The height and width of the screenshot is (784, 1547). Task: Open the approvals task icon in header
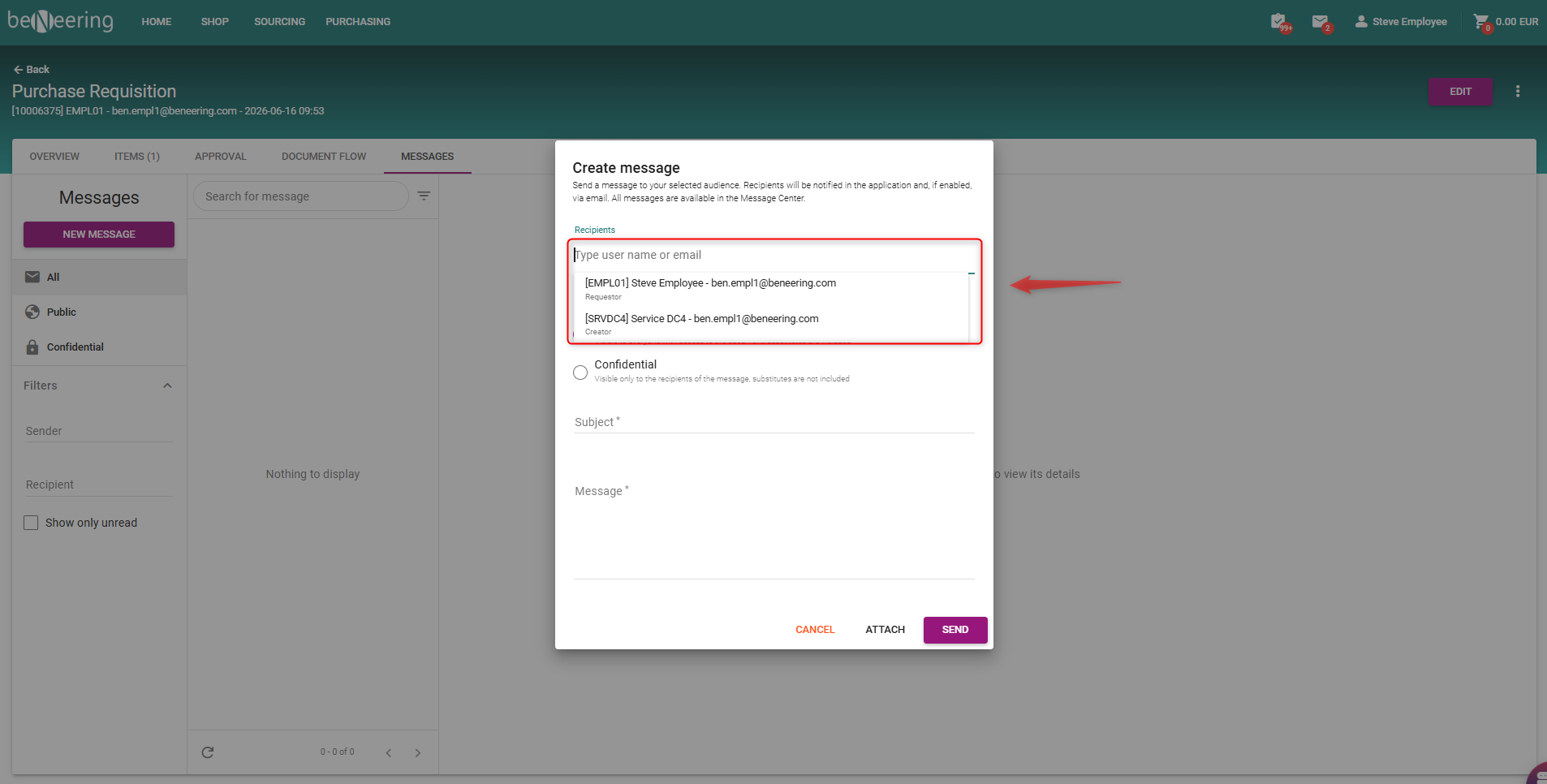point(1279,22)
